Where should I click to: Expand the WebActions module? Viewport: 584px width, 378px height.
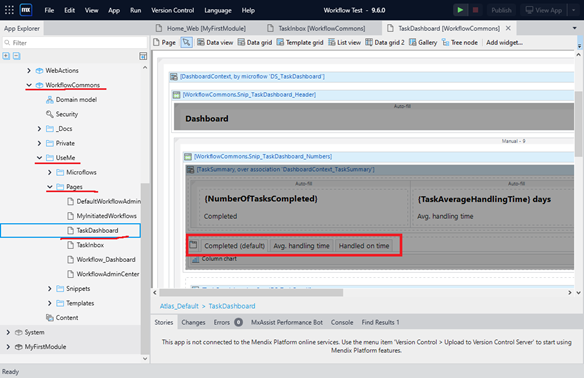[29, 70]
